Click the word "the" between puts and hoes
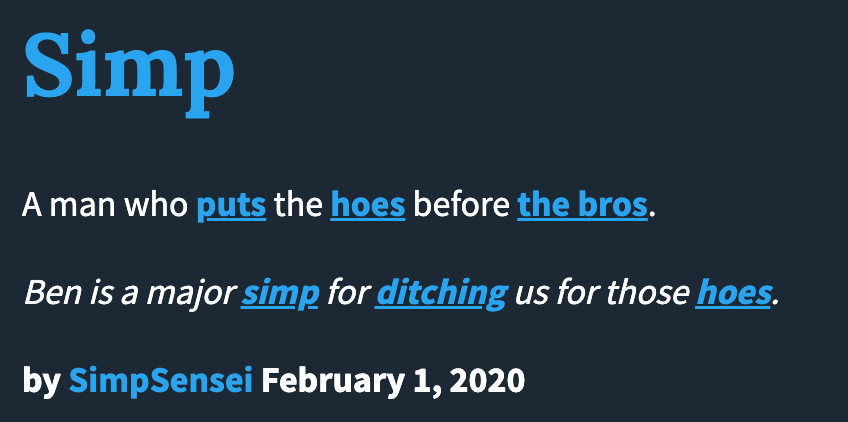The width and height of the screenshot is (848, 422). (x=298, y=206)
